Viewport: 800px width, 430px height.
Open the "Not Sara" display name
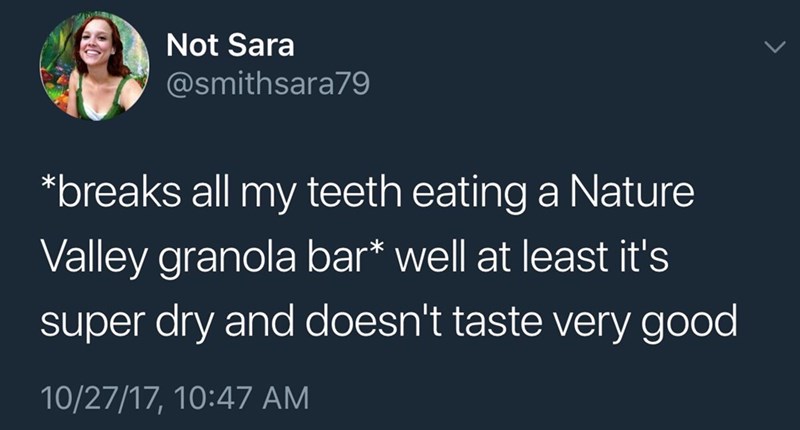click(230, 45)
